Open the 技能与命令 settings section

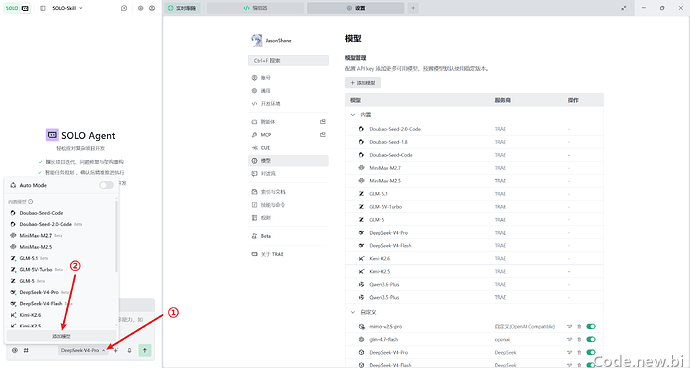(x=288, y=205)
